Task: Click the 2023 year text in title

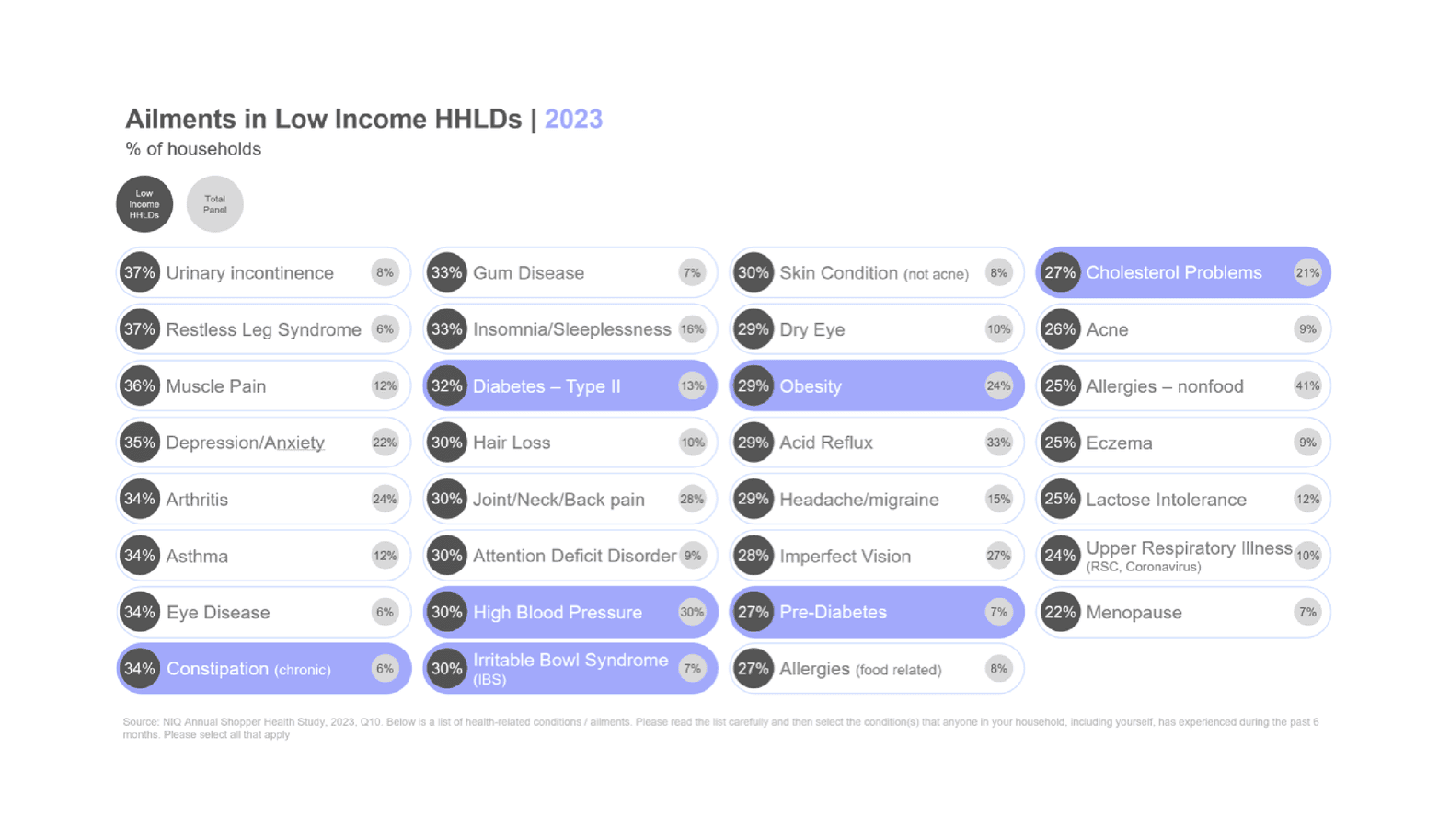Action: [x=573, y=119]
